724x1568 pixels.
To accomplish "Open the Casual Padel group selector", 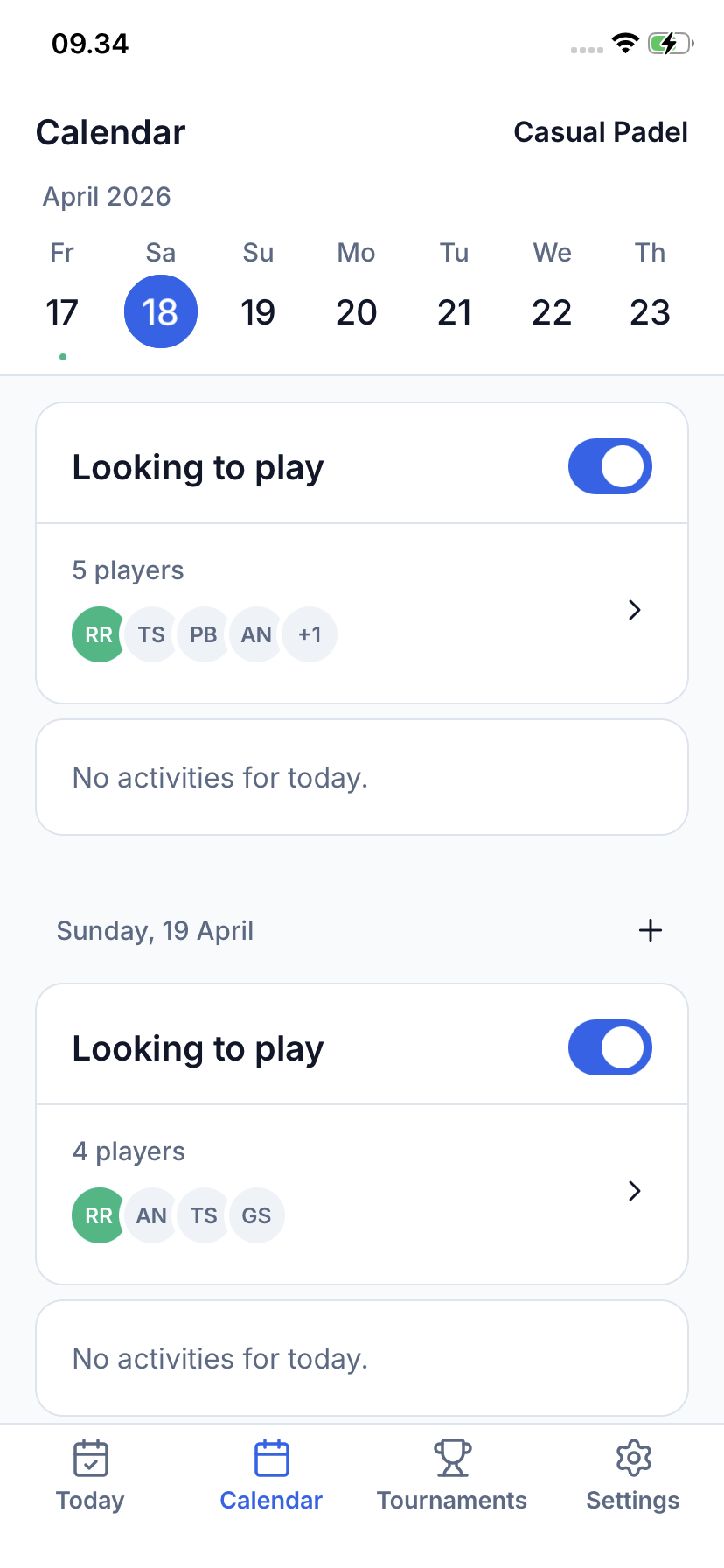I will pos(601,132).
